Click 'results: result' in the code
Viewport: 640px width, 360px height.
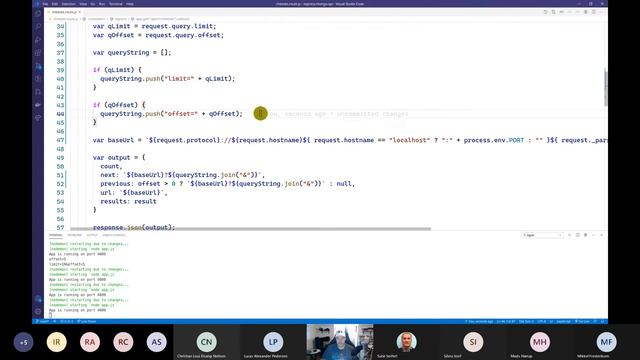128,201
